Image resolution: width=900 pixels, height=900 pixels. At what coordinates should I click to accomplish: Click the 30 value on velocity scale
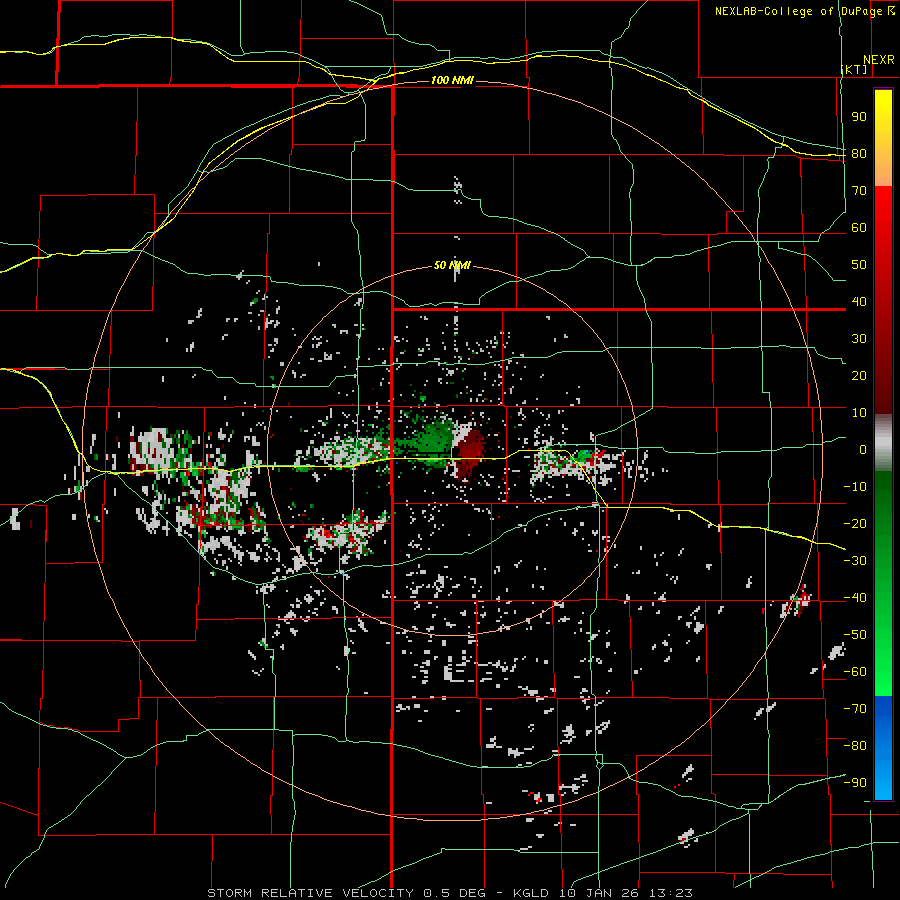point(859,339)
